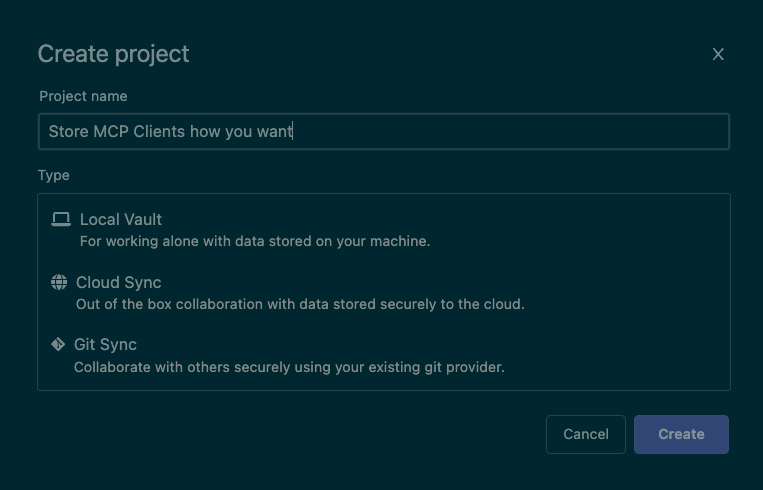Click the git diamond icon beside Git Sync
Screen dimensions: 763x490
tap(58, 344)
